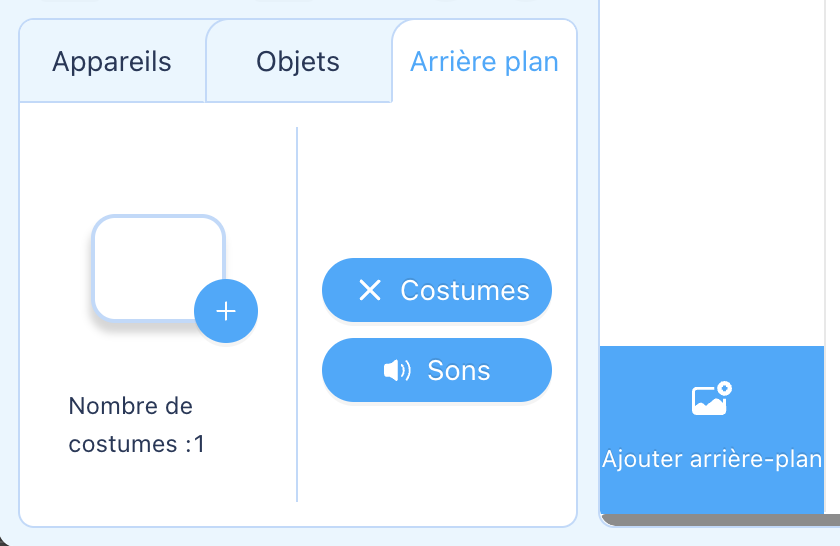Viewport: 840px width, 546px height.
Task: Click the add-image icon above Ajouter arrière-plan
Action: (711, 399)
